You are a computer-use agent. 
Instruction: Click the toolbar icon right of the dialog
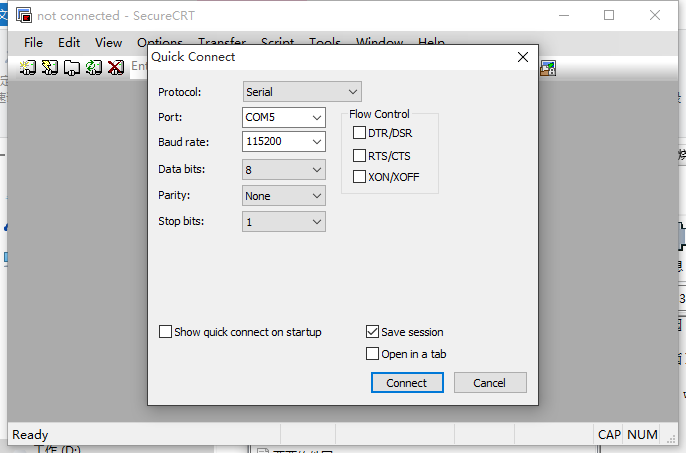(x=548, y=68)
